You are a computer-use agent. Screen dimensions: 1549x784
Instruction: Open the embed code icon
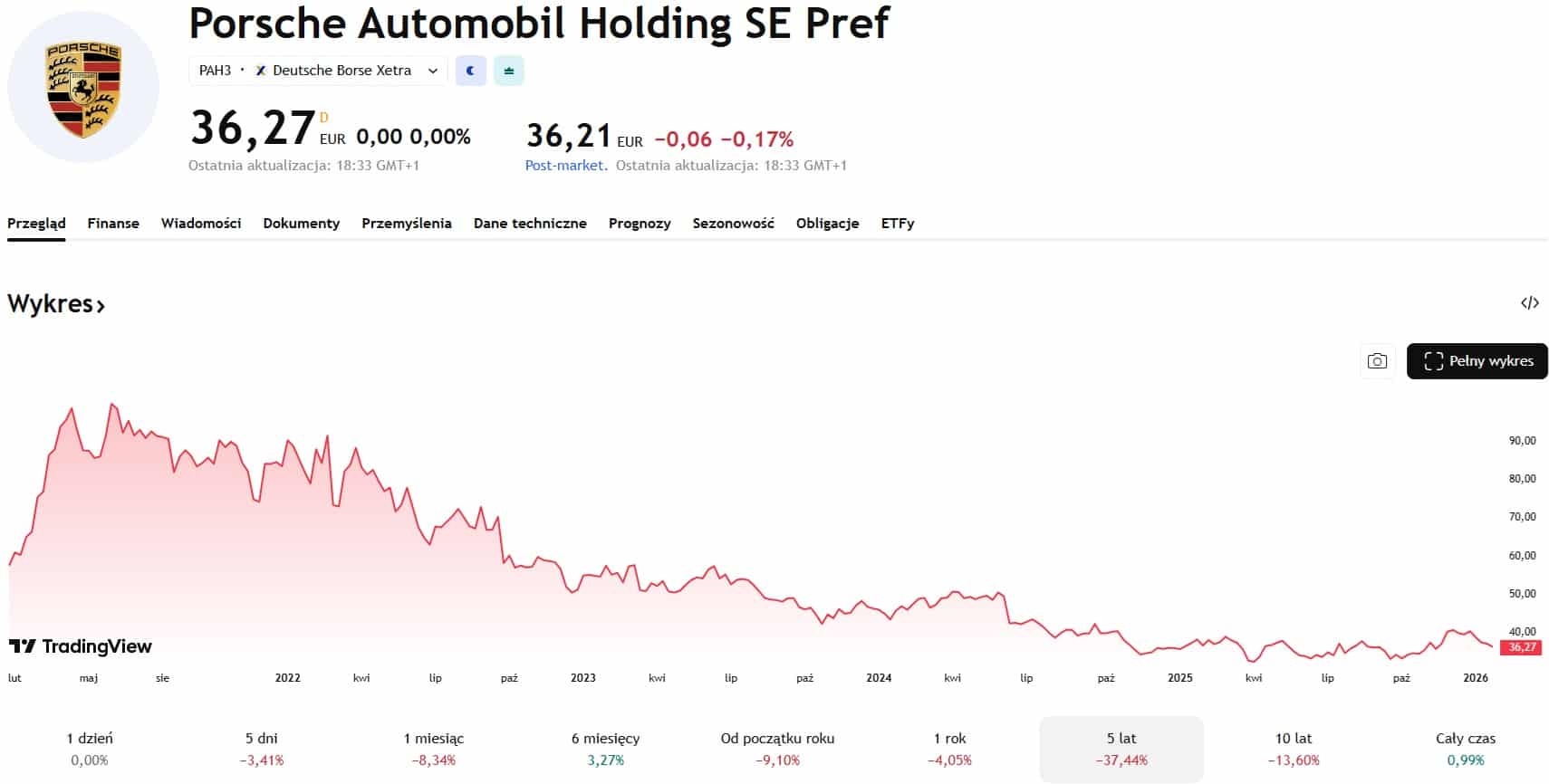(1529, 303)
